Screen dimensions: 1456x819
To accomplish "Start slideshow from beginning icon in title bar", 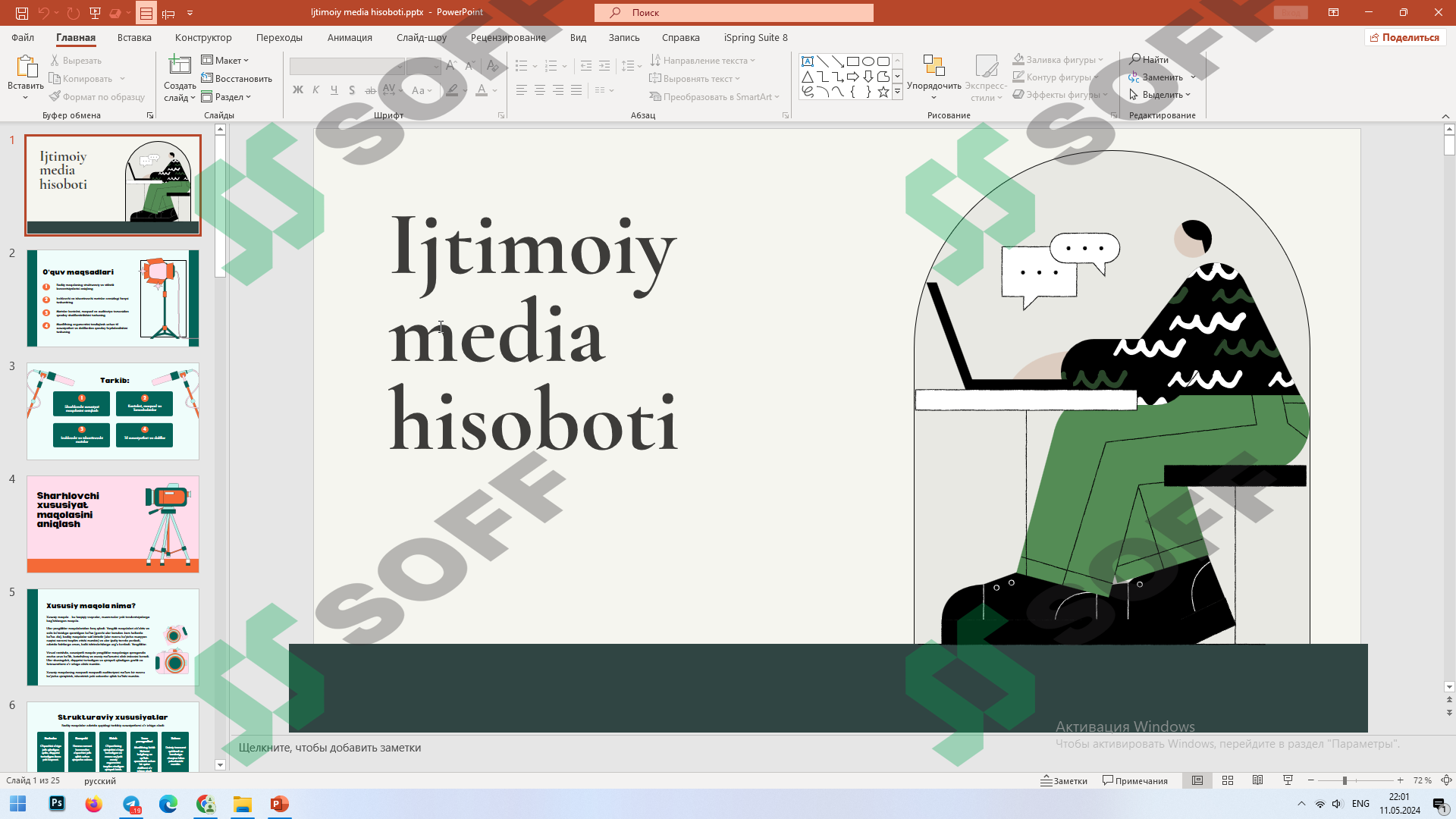I will click(95, 13).
